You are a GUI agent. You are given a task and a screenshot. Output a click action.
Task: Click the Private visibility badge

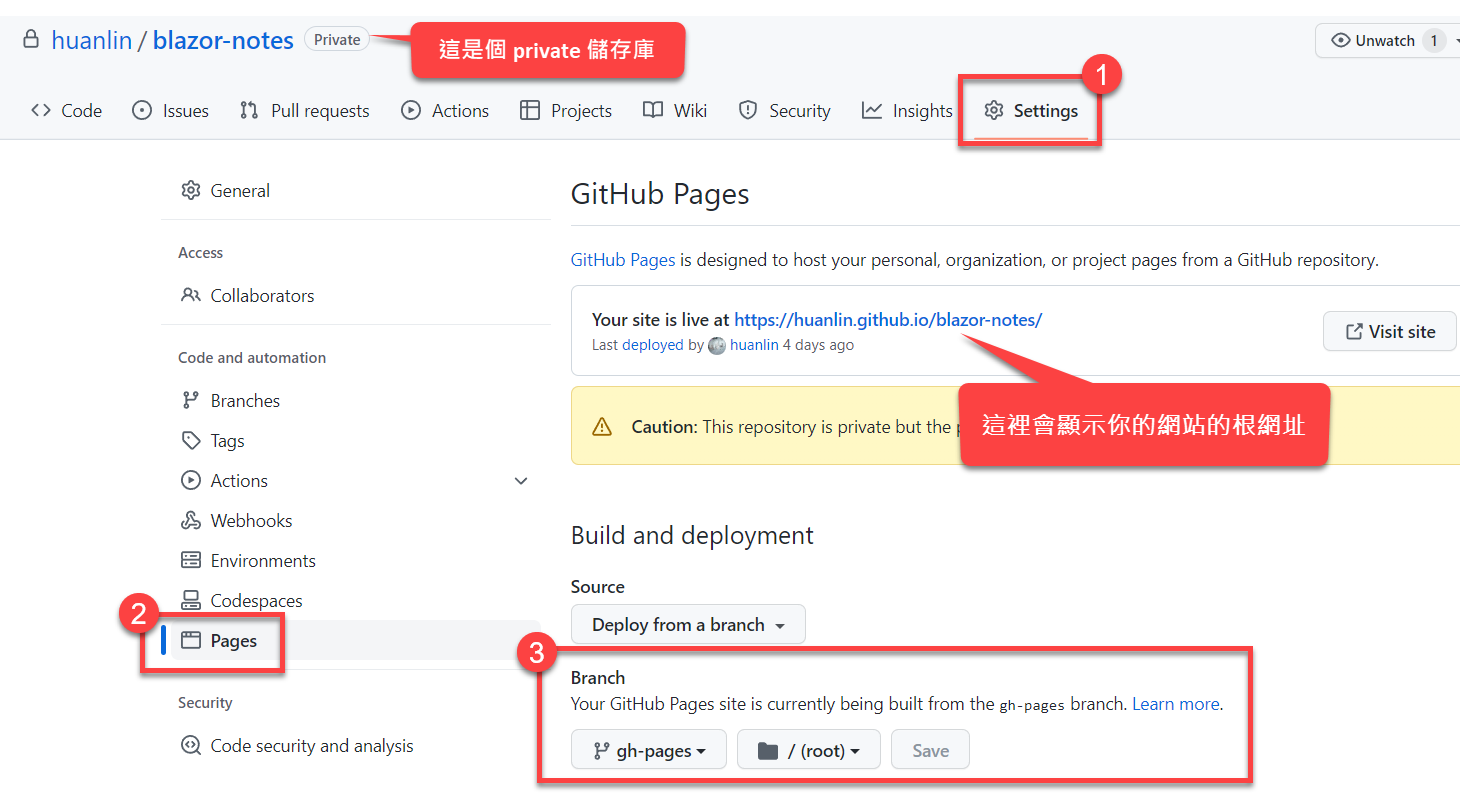(x=337, y=40)
